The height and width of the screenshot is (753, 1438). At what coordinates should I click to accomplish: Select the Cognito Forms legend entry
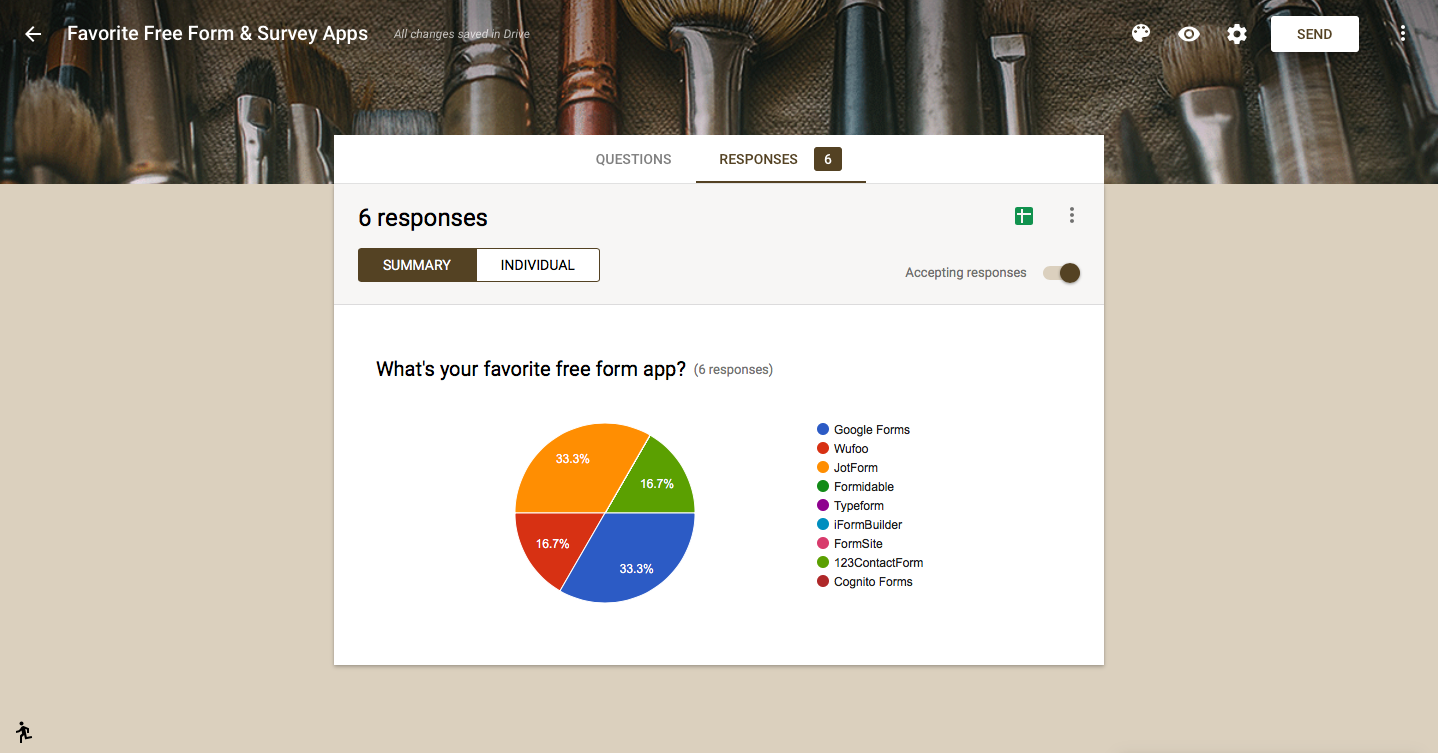865,582
